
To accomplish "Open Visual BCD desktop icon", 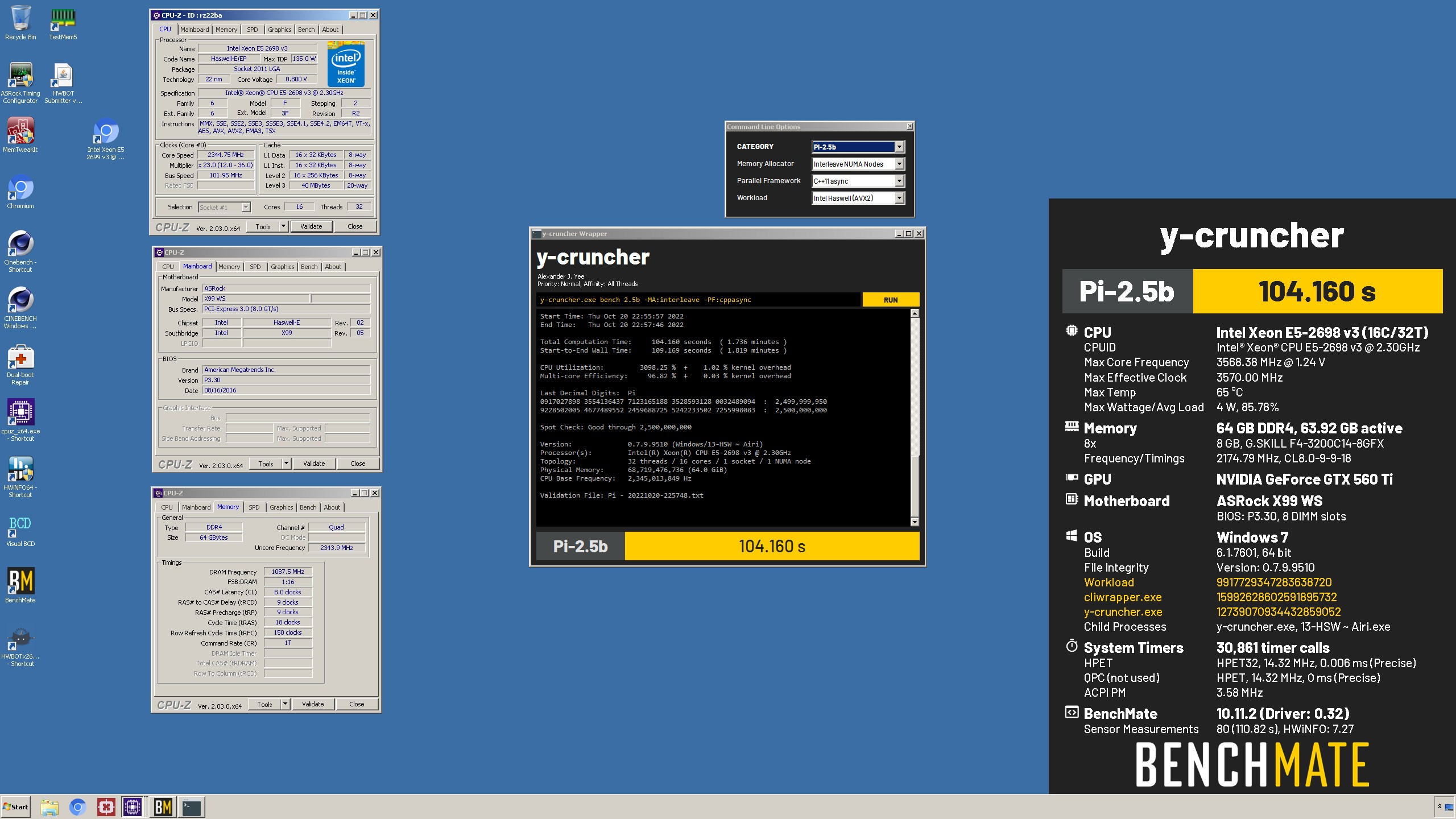I will 20,531.
